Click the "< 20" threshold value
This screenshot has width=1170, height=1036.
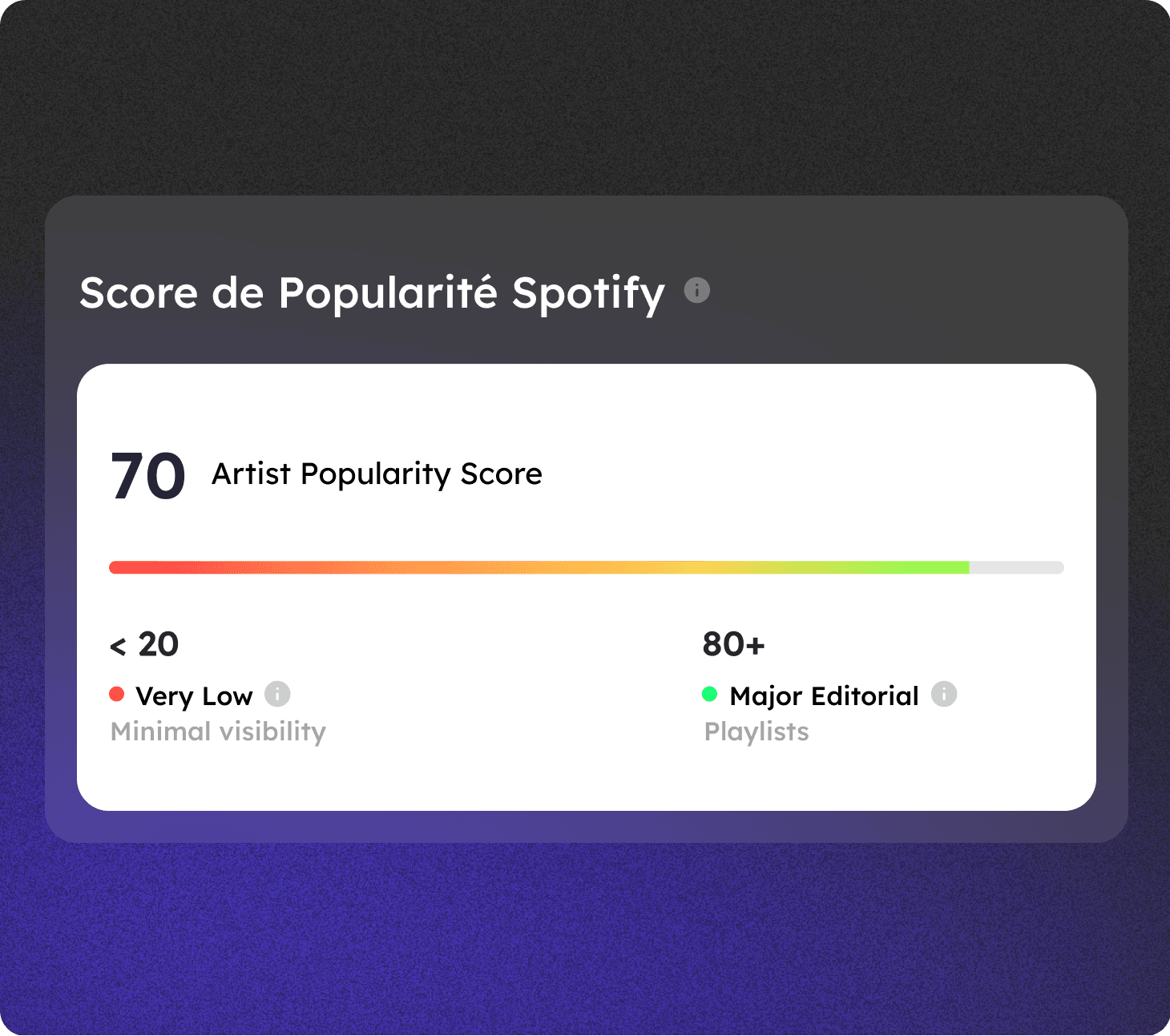(x=144, y=644)
